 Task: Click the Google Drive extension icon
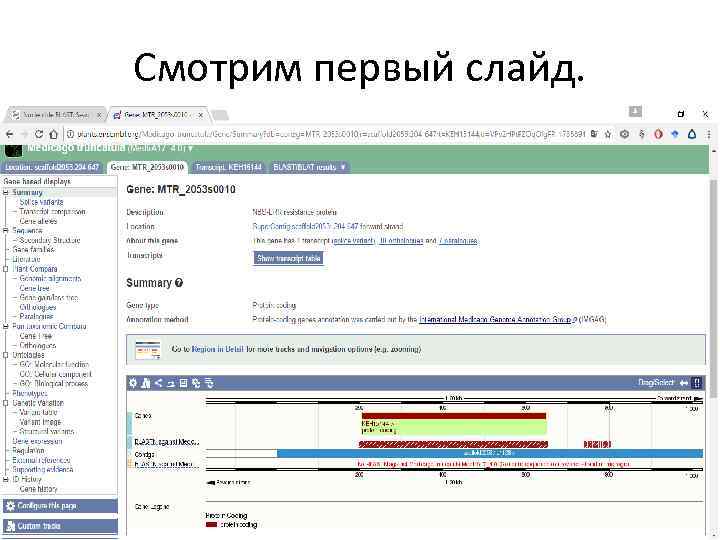(692, 134)
